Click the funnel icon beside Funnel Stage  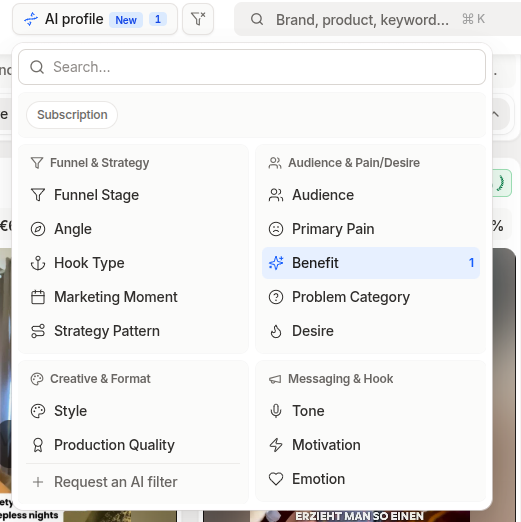[x=38, y=195]
